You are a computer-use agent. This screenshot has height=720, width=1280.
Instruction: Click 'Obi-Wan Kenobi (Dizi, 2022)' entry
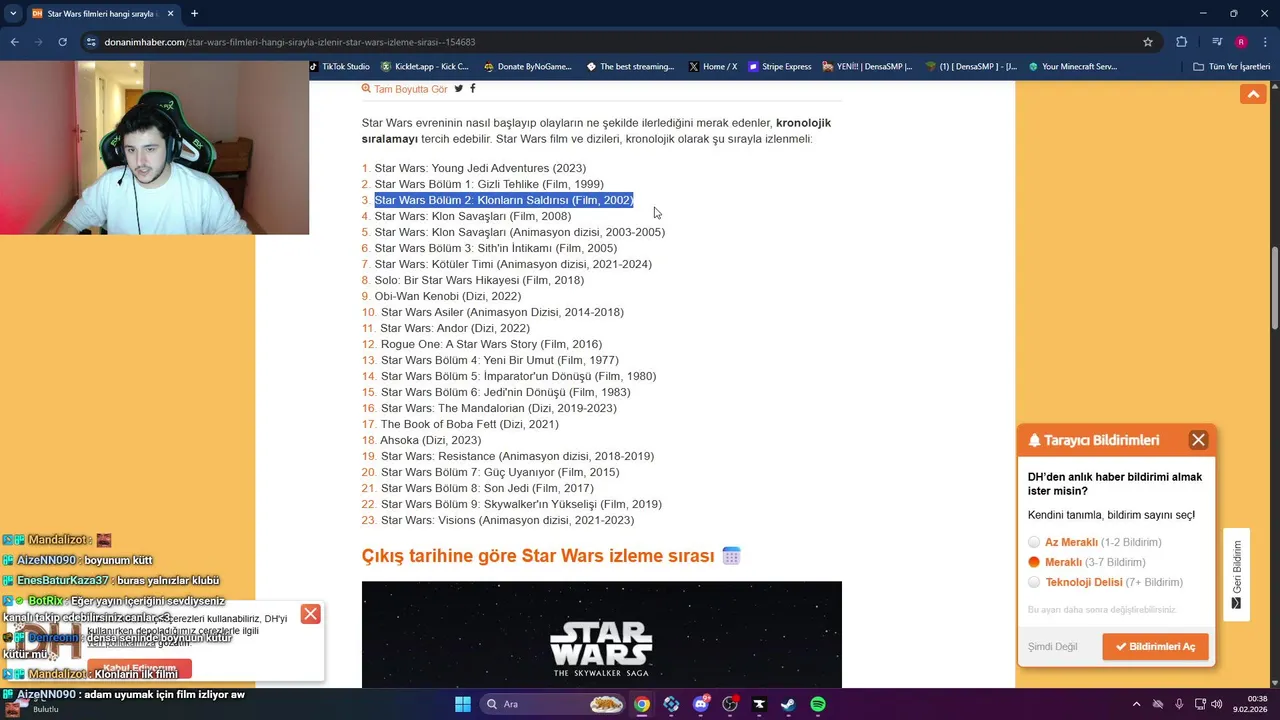pyautogui.click(x=448, y=296)
